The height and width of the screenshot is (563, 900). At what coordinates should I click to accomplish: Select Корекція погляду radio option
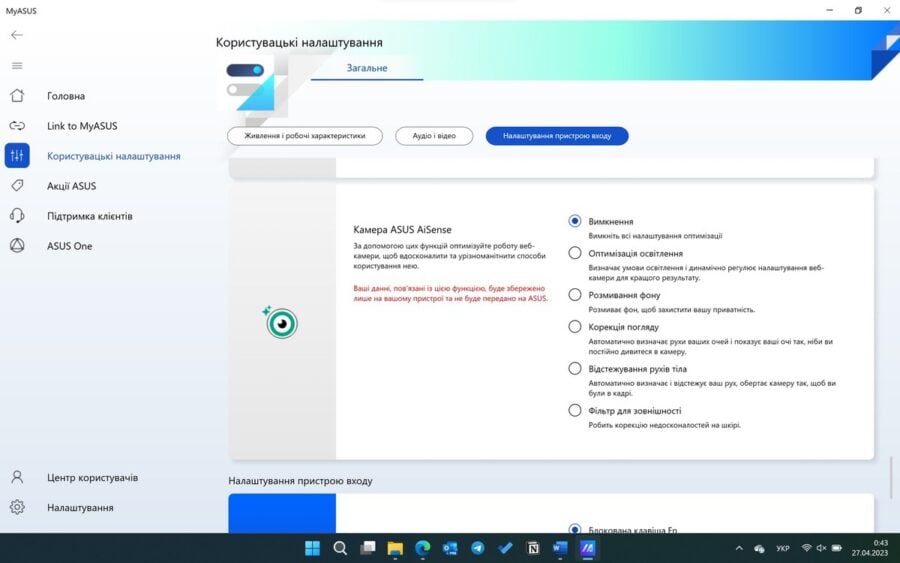point(575,327)
